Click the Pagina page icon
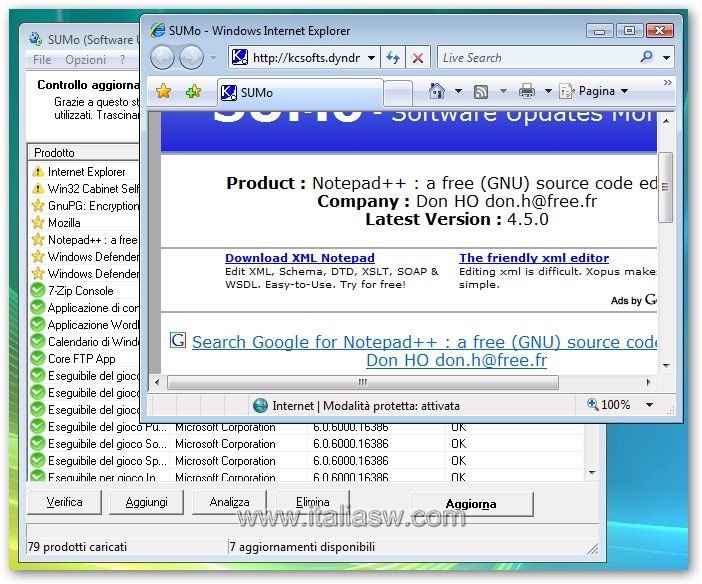The image size is (702, 584). [x=567, y=91]
